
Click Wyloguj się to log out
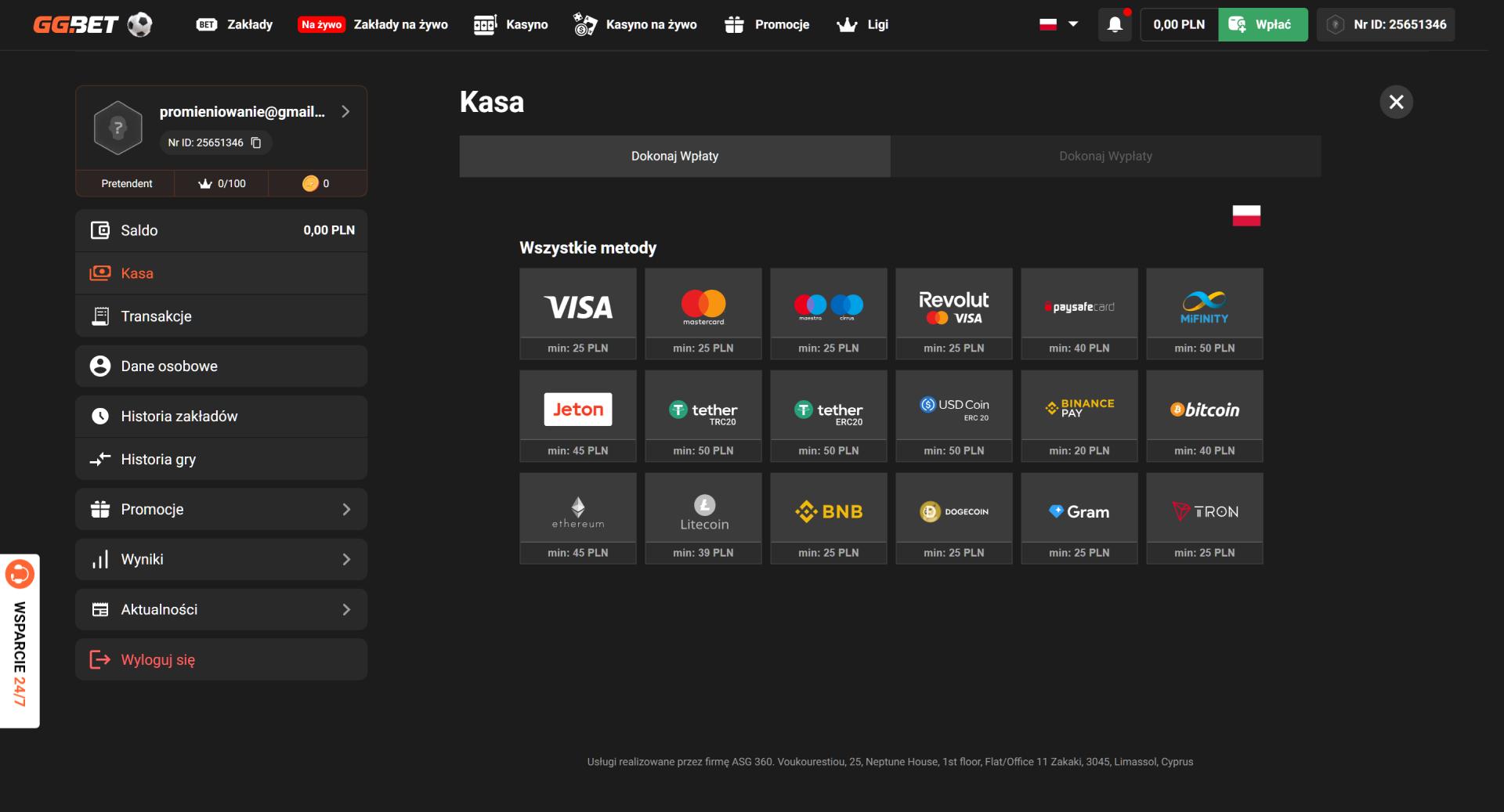coord(222,659)
